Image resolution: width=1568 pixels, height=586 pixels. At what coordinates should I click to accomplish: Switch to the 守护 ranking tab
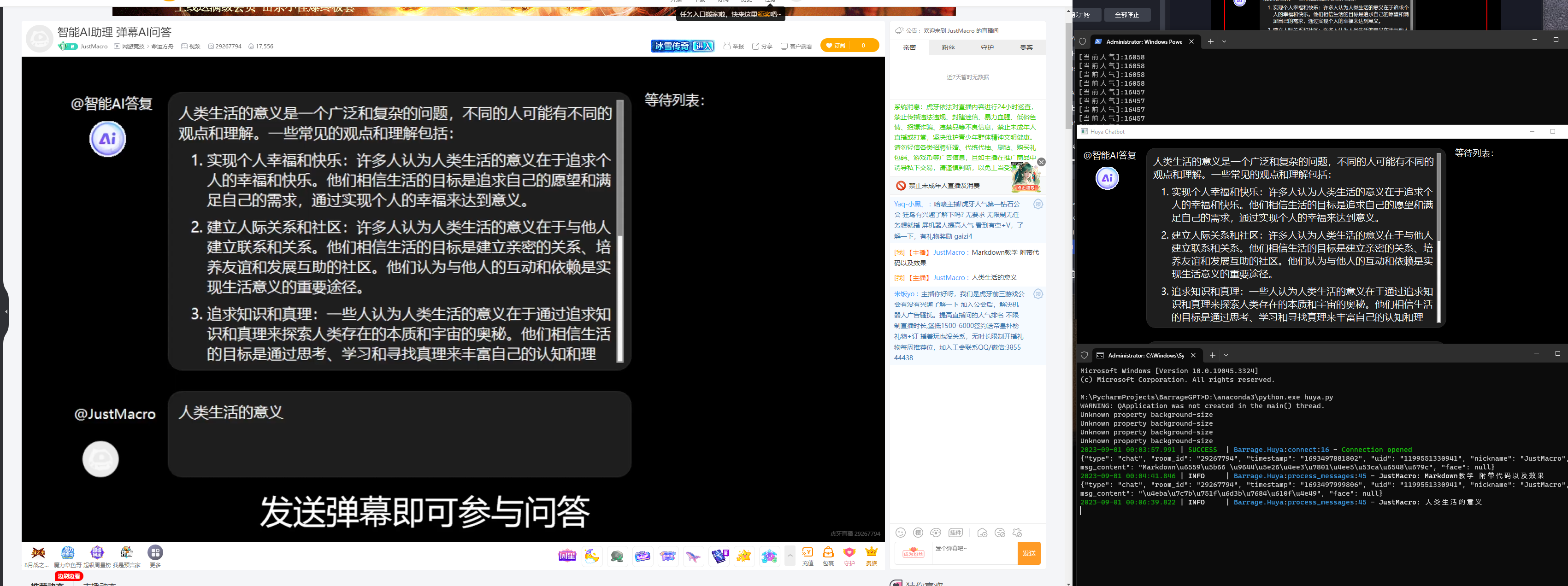point(987,47)
